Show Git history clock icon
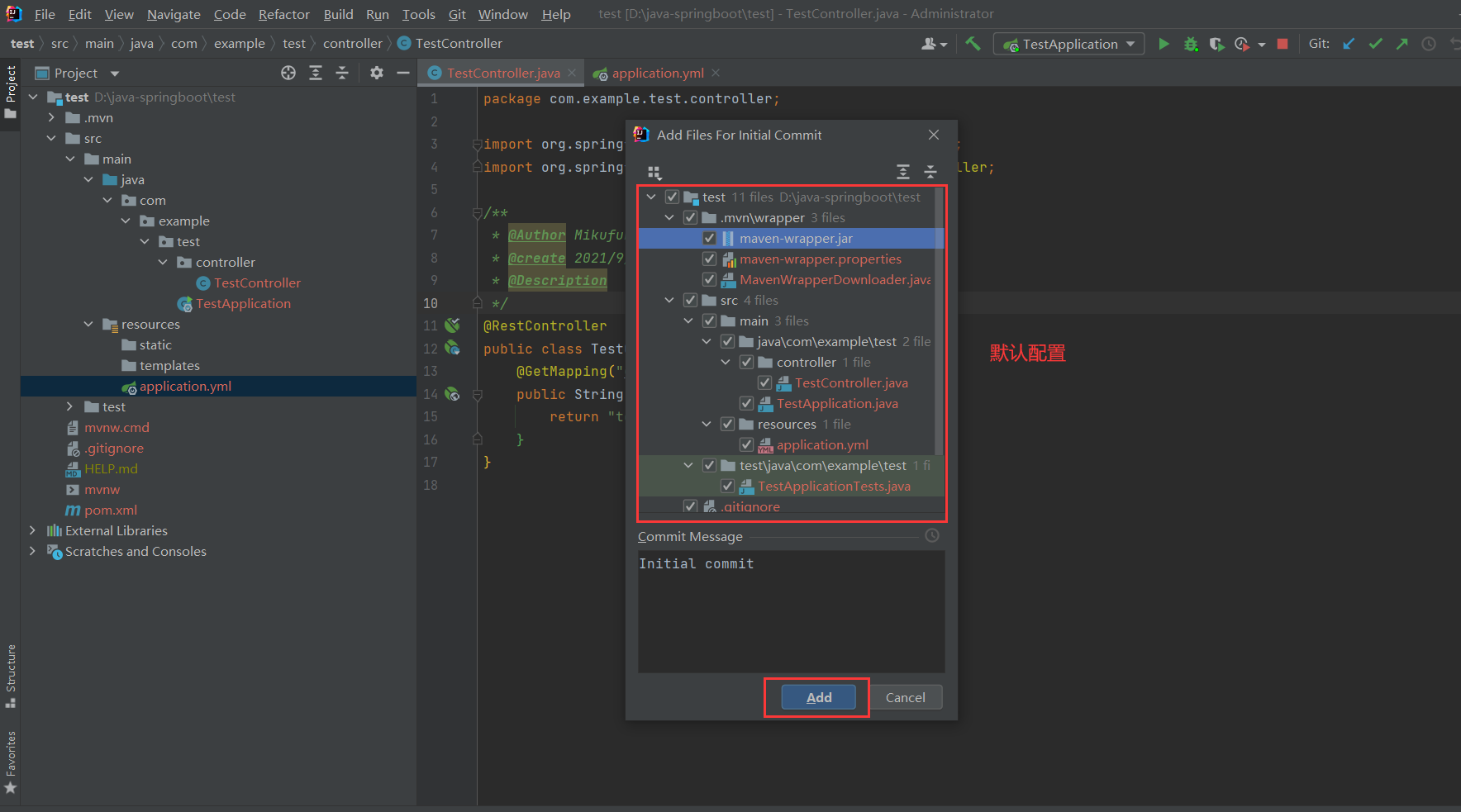 (1428, 44)
